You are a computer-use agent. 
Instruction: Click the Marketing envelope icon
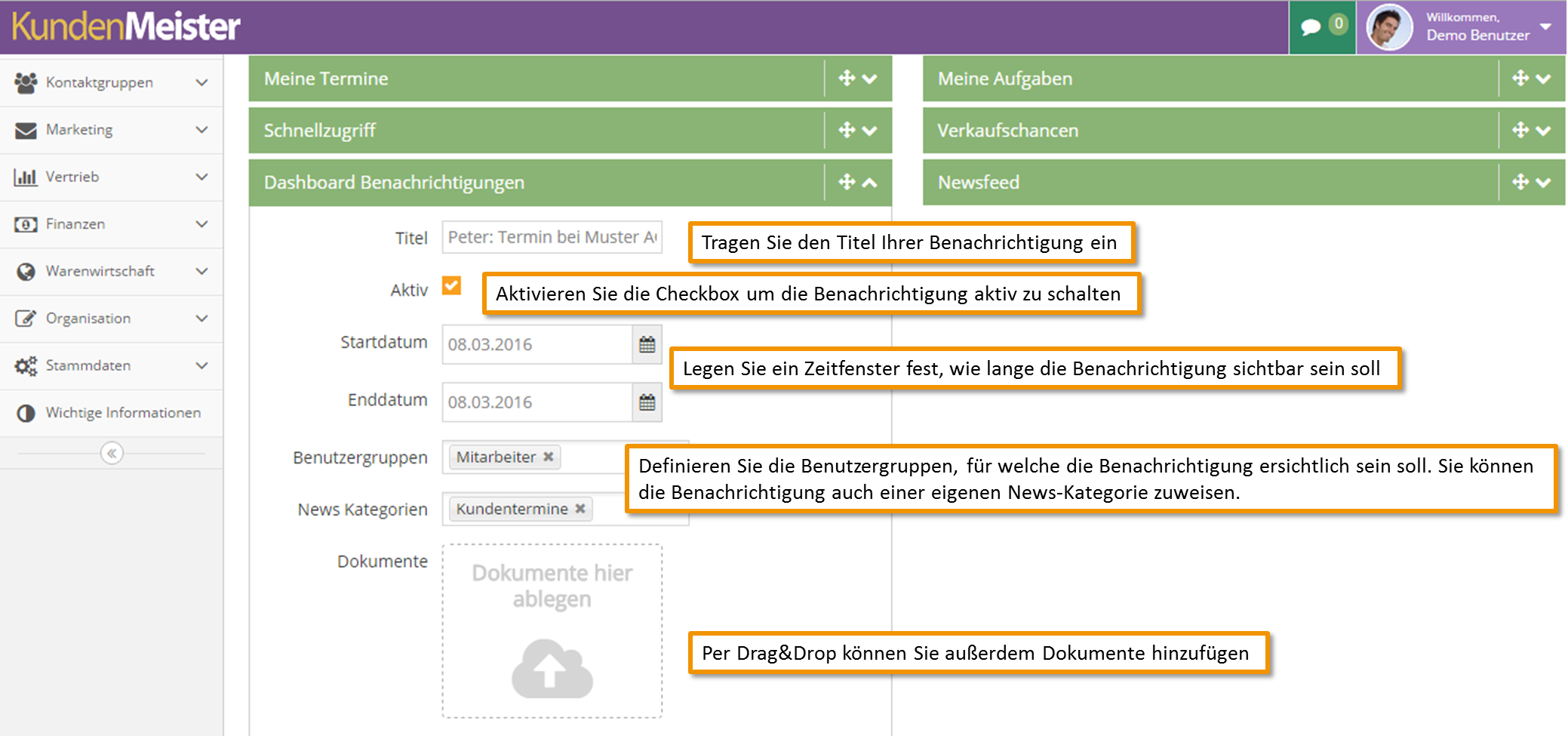(x=26, y=130)
